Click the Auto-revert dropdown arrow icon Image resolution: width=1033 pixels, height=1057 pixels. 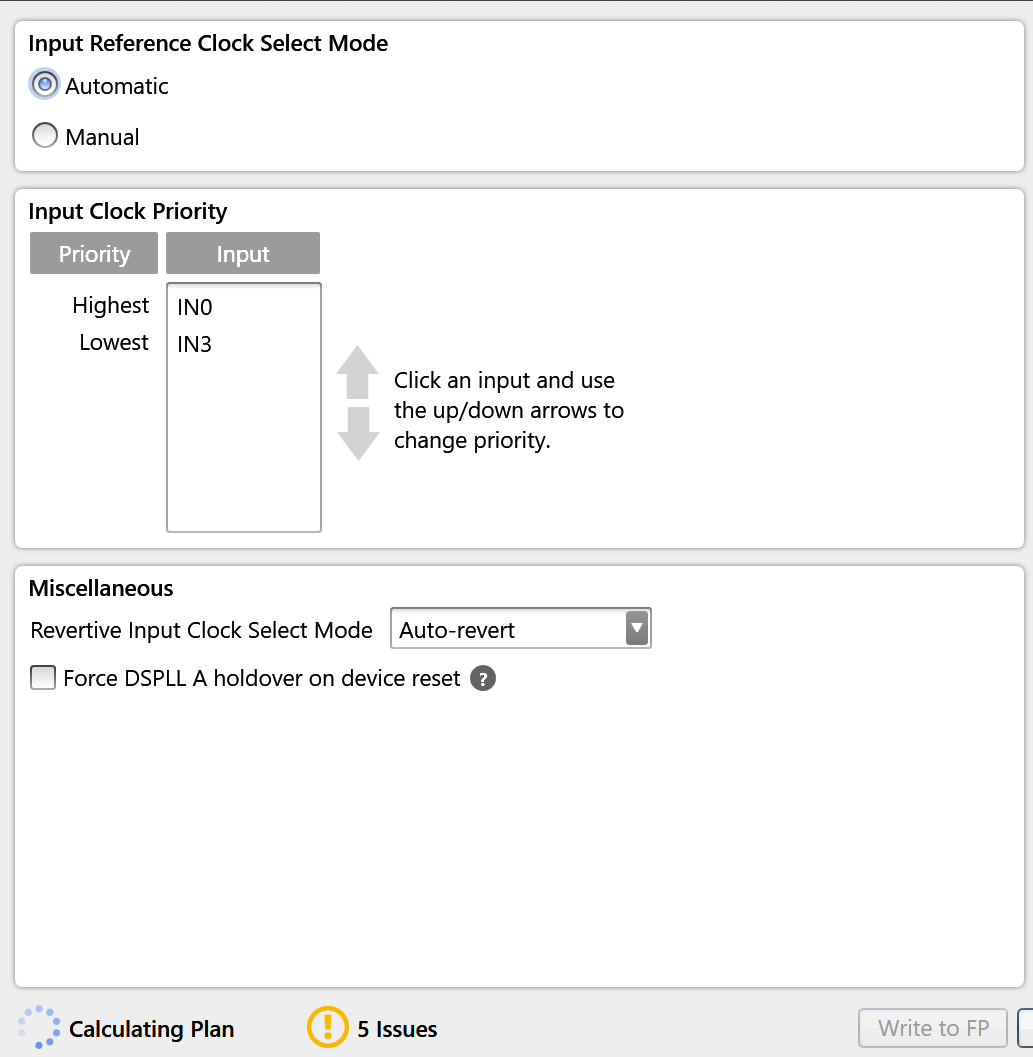pyautogui.click(x=637, y=629)
